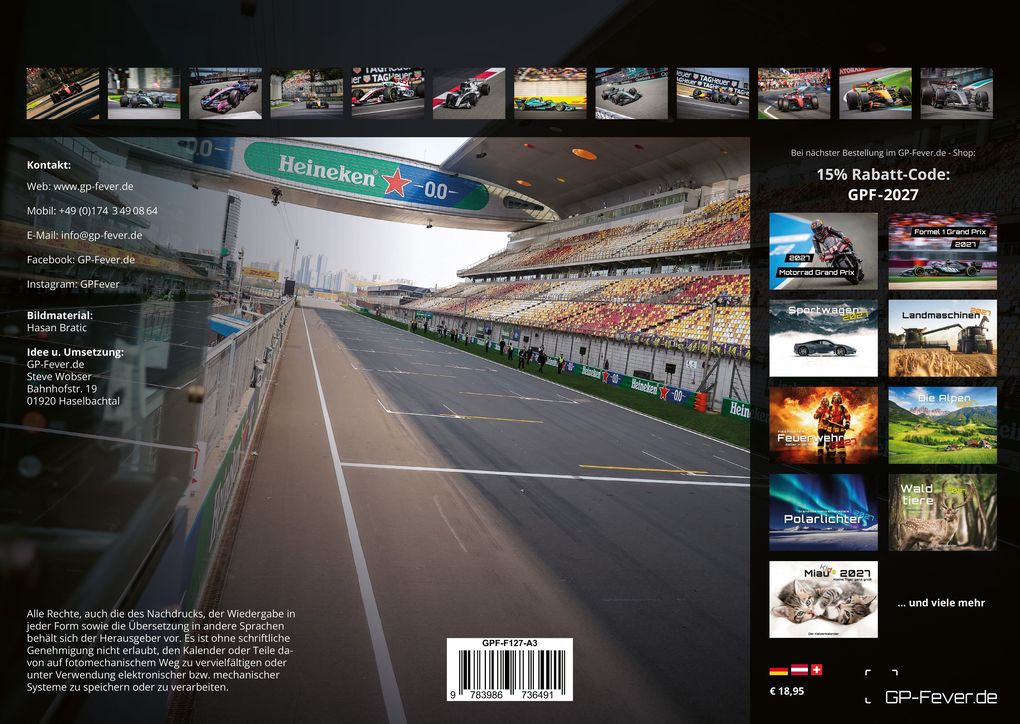Select the Sportwagen calendar cover

823,338
